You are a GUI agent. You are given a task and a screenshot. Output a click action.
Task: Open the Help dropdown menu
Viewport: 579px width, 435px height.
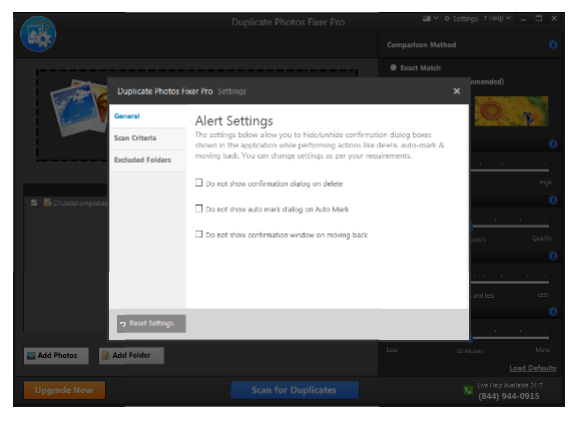497,18
